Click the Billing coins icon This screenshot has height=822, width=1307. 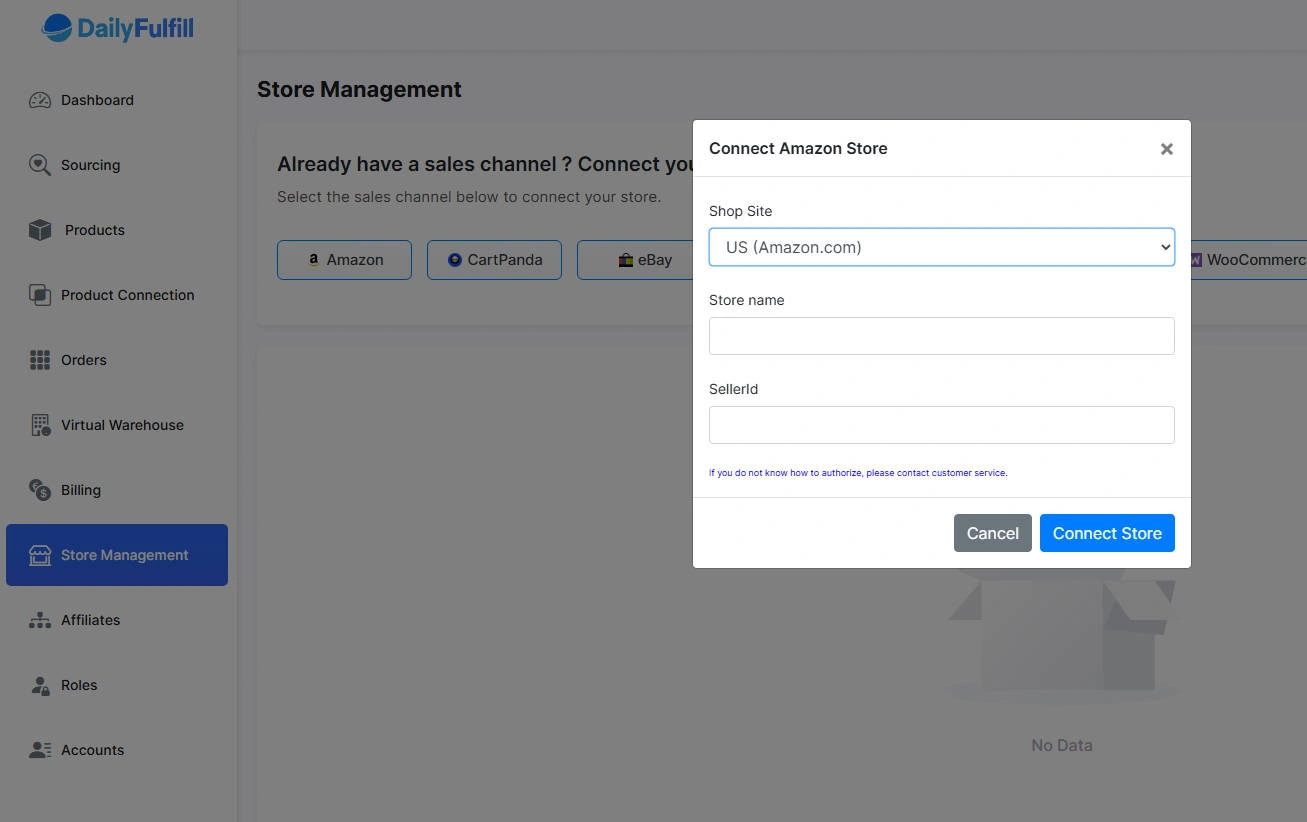(x=40, y=490)
